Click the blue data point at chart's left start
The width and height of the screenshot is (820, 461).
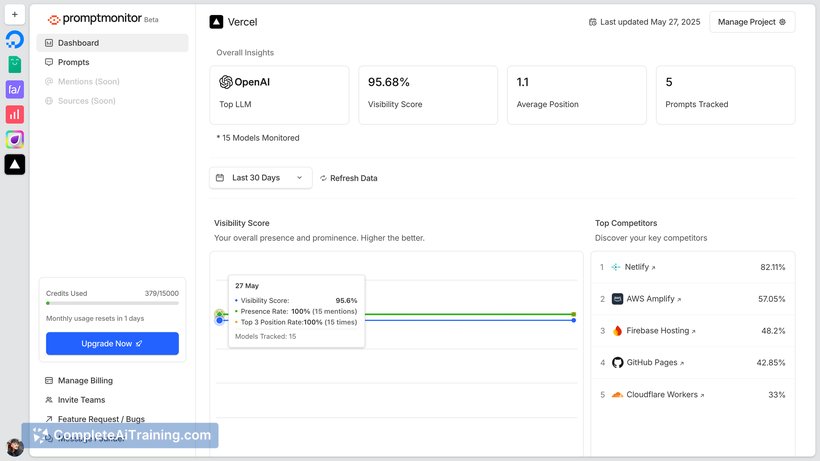tap(220, 320)
